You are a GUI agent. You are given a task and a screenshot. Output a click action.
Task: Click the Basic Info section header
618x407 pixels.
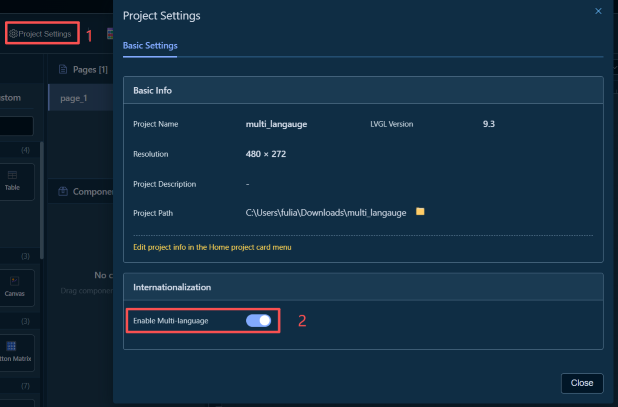coord(155,91)
